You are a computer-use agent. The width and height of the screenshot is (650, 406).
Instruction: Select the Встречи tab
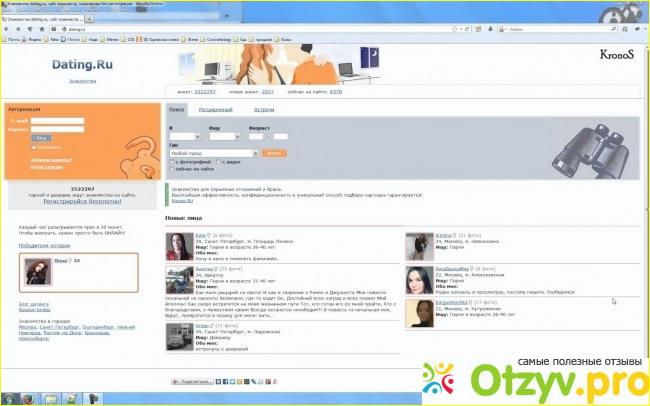click(264, 108)
